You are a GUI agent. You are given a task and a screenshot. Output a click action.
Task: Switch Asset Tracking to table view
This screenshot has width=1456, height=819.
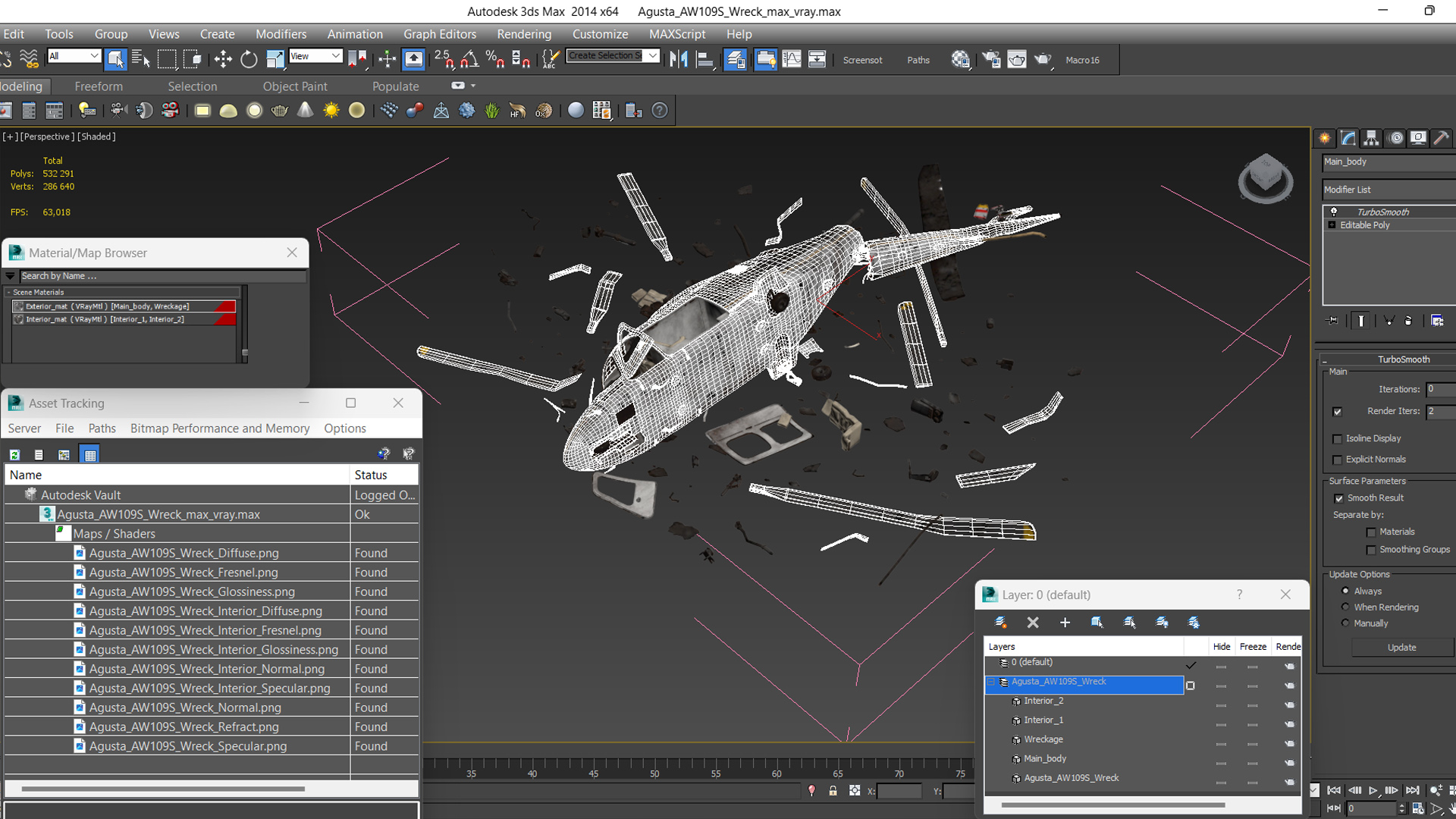[x=90, y=455]
